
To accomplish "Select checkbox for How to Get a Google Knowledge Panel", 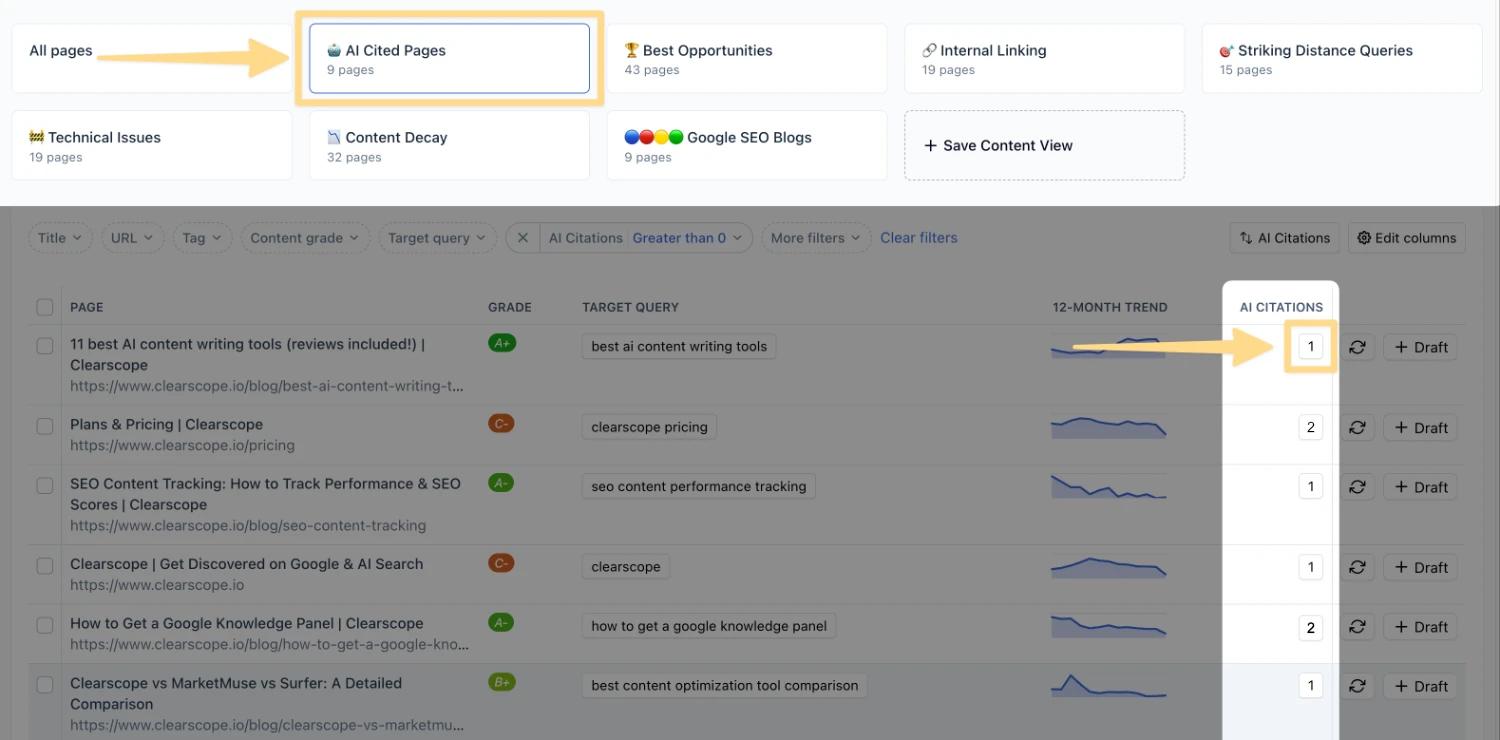I will click(x=45, y=625).
